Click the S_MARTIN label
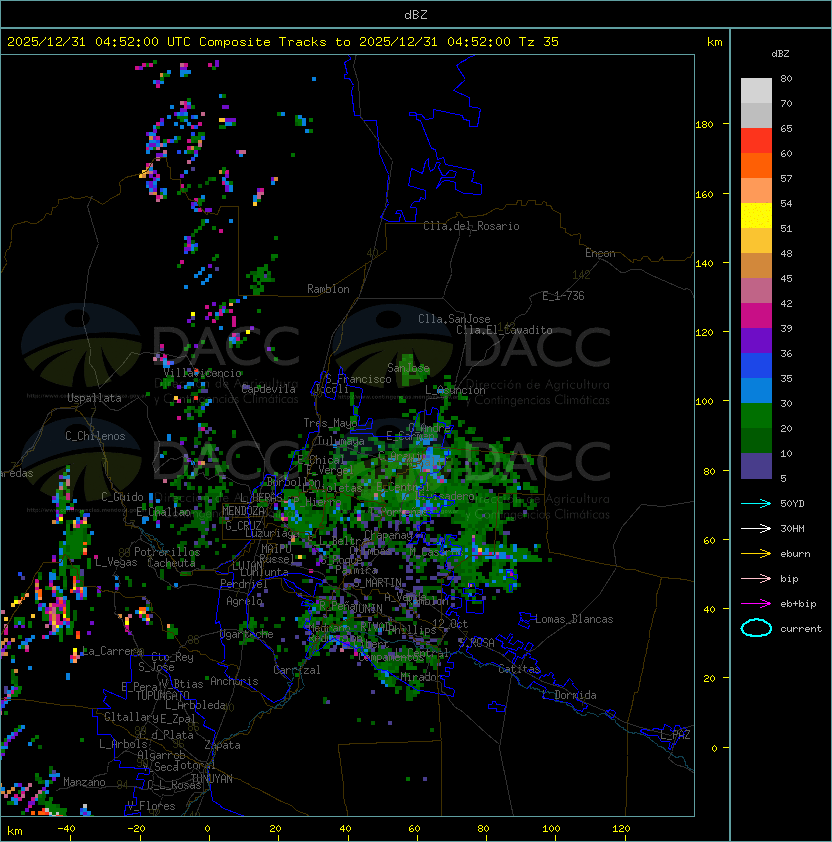The height and width of the screenshot is (842, 832). point(377,583)
